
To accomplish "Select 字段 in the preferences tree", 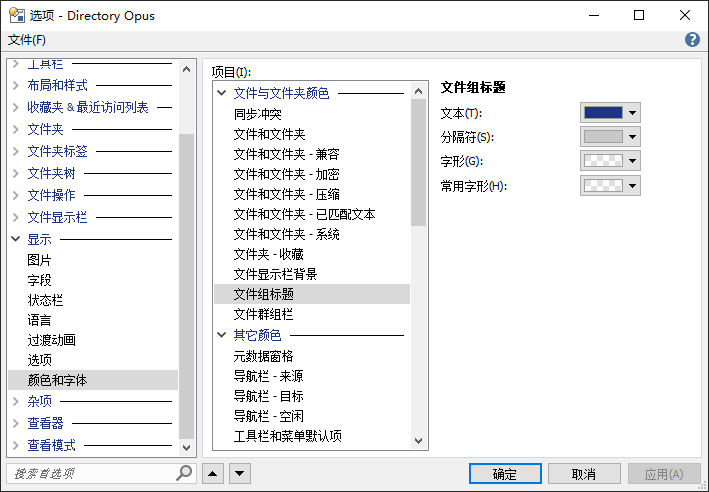I will [39, 280].
